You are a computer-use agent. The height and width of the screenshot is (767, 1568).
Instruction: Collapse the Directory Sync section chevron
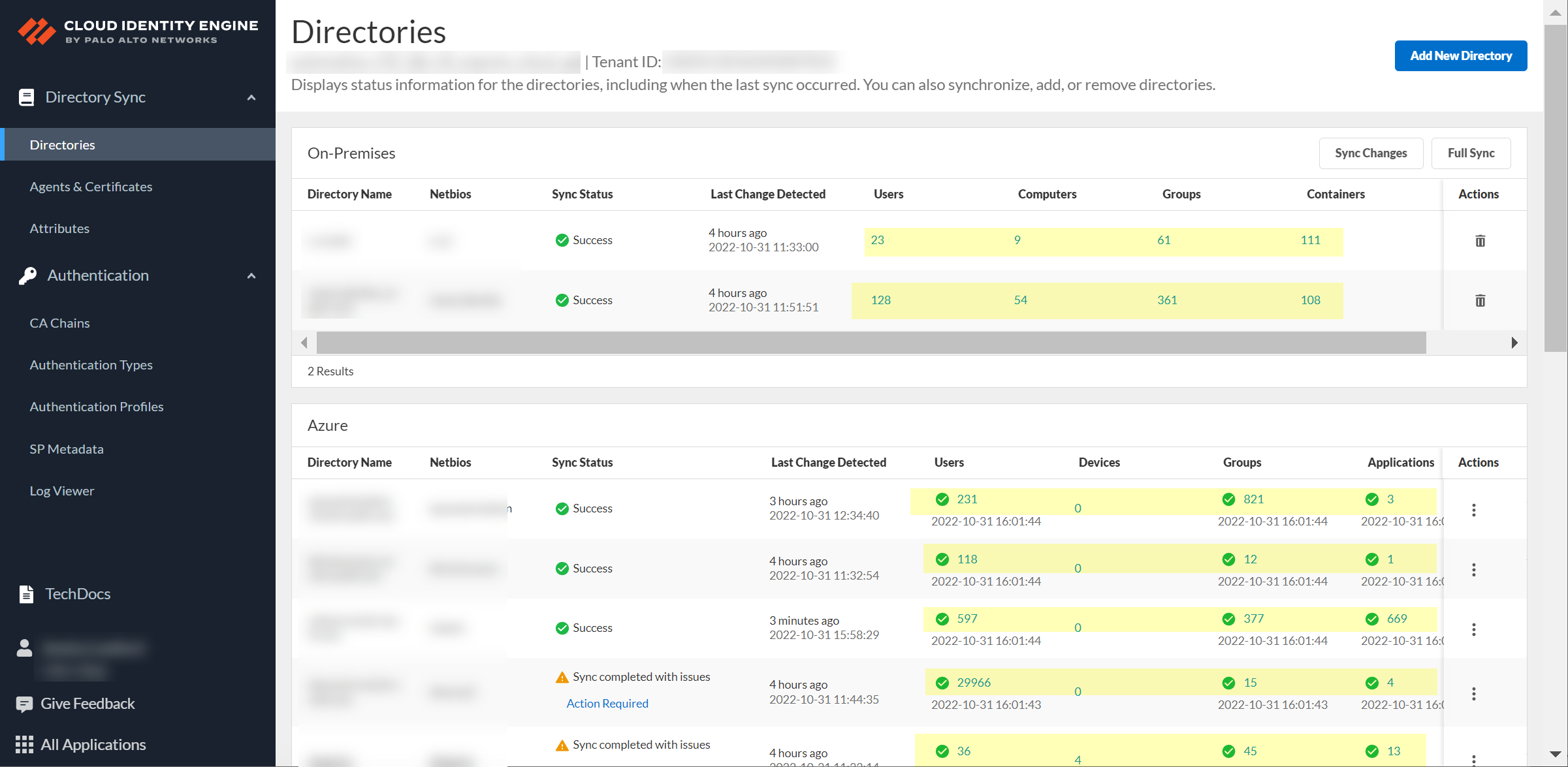click(x=251, y=98)
